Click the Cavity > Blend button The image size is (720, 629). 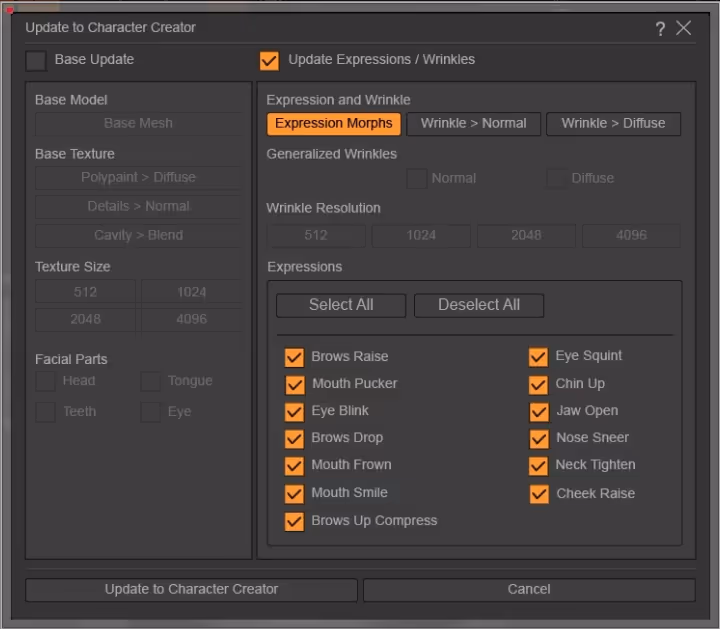tap(138, 236)
